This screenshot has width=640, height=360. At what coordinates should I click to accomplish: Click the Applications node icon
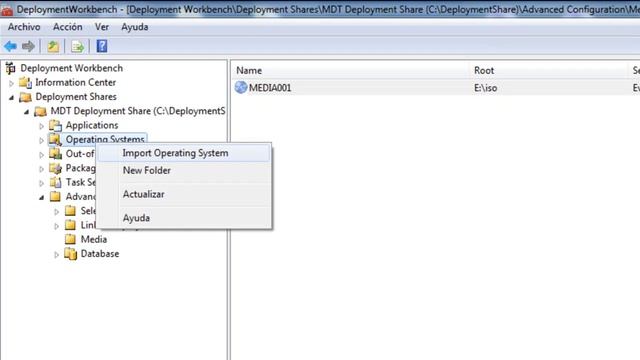pyautogui.click(x=55, y=125)
